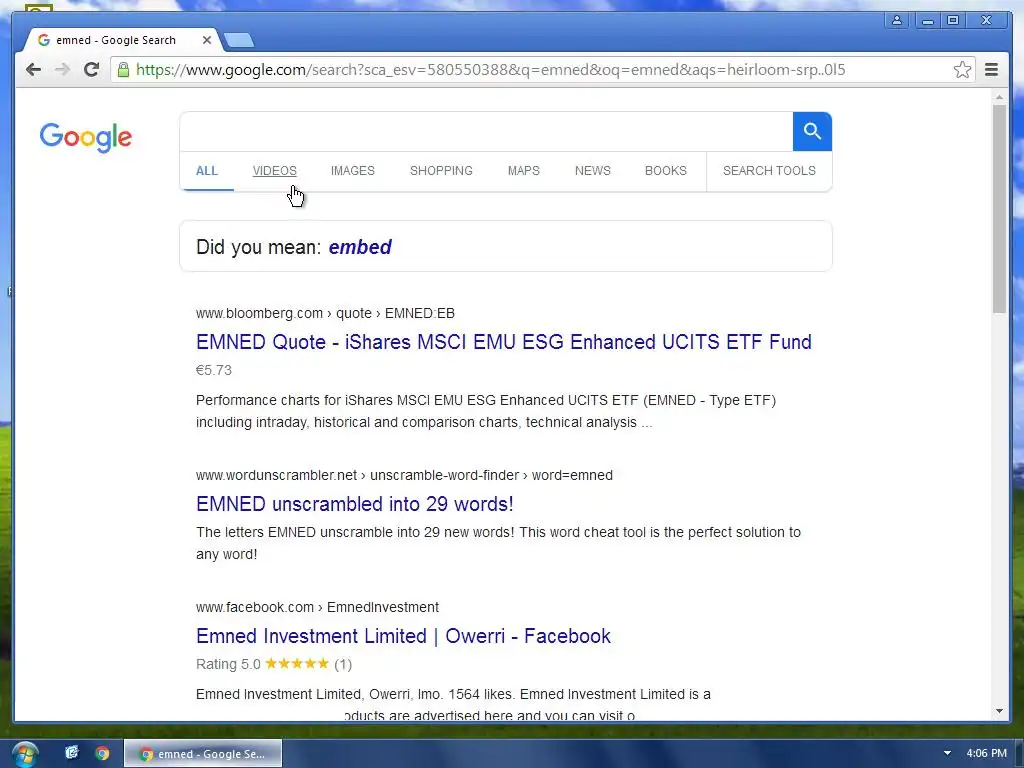
Task: Bookmark this page with the star
Action: click(x=962, y=69)
